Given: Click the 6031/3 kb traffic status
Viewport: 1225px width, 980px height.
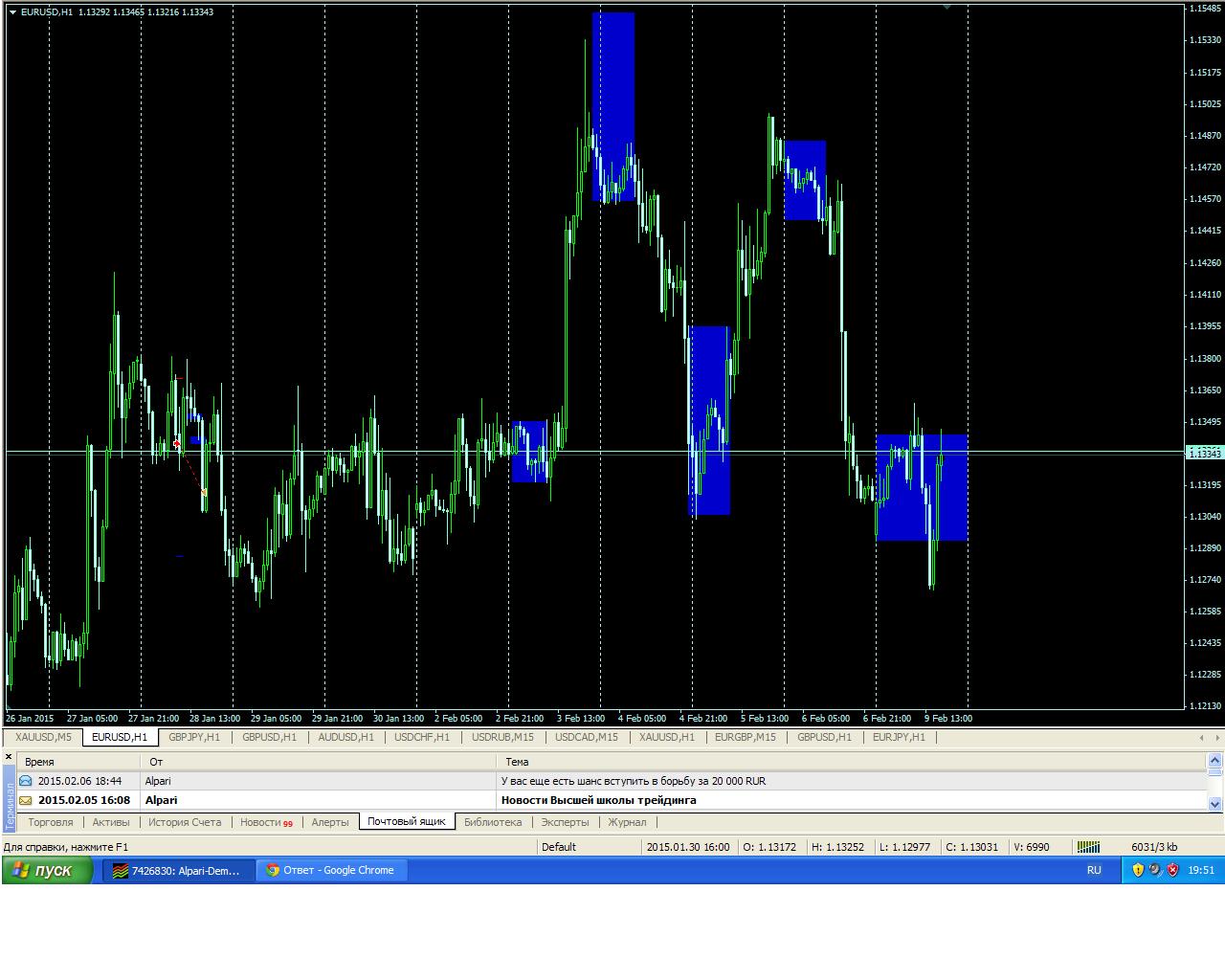Looking at the screenshot, I should [x=1153, y=846].
